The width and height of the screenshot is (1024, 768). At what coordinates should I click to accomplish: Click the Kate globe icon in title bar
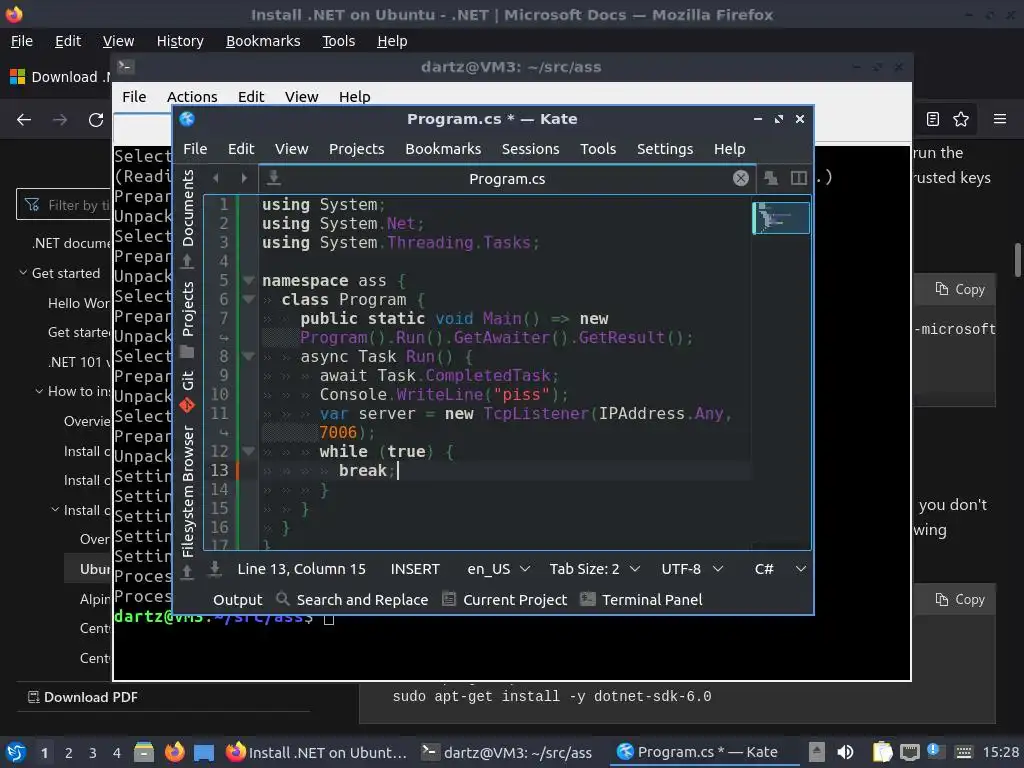coord(187,119)
